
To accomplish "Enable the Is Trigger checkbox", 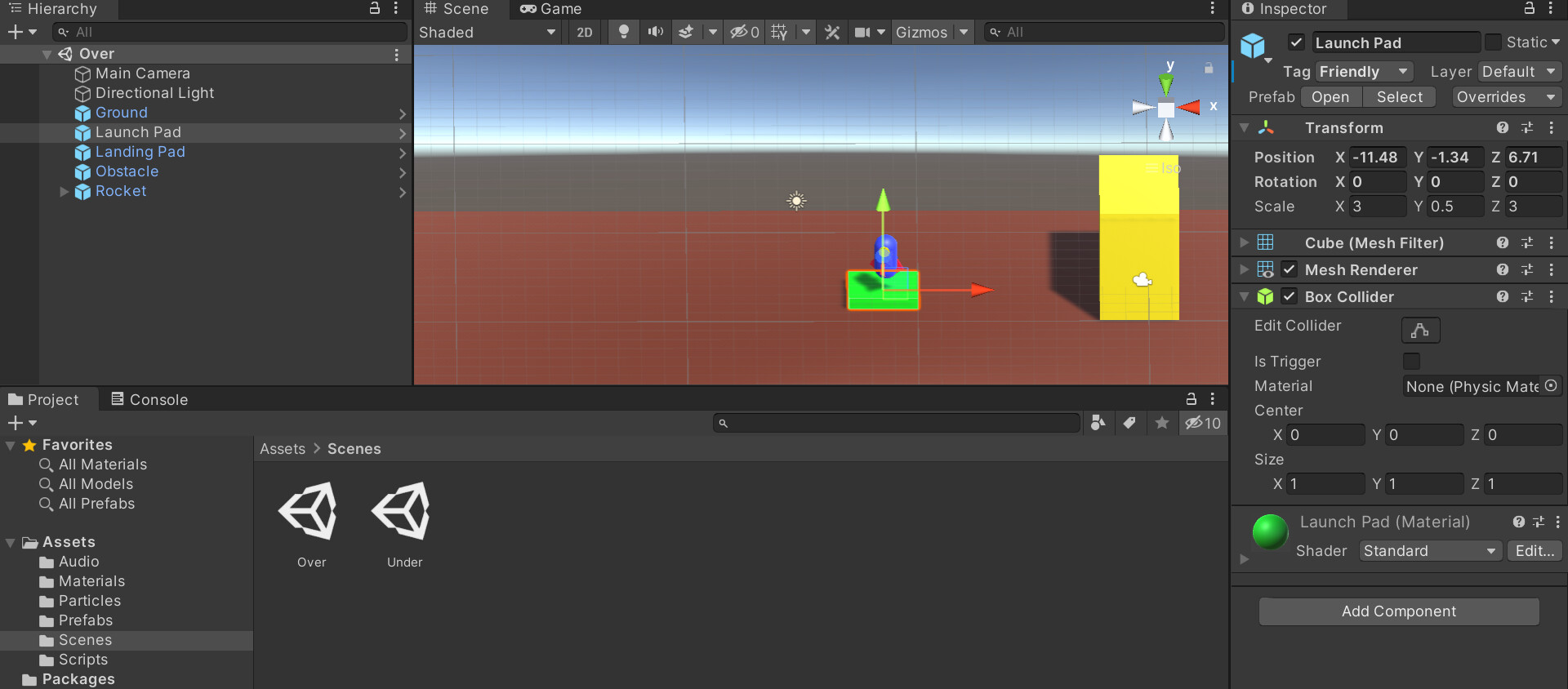I will [x=1411, y=361].
